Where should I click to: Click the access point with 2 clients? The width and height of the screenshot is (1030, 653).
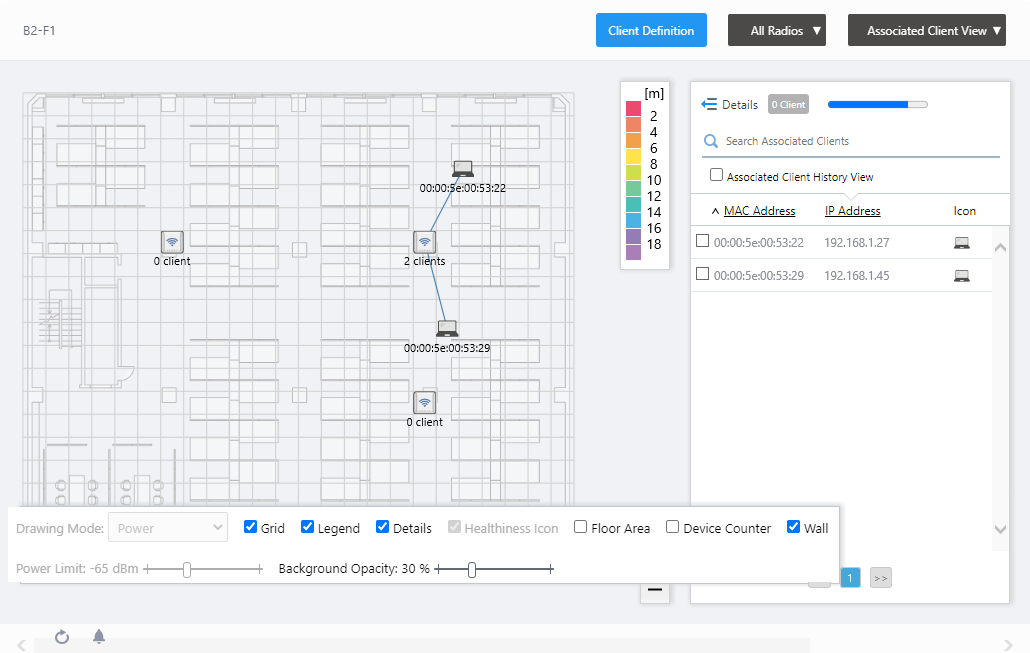point(425,242)
